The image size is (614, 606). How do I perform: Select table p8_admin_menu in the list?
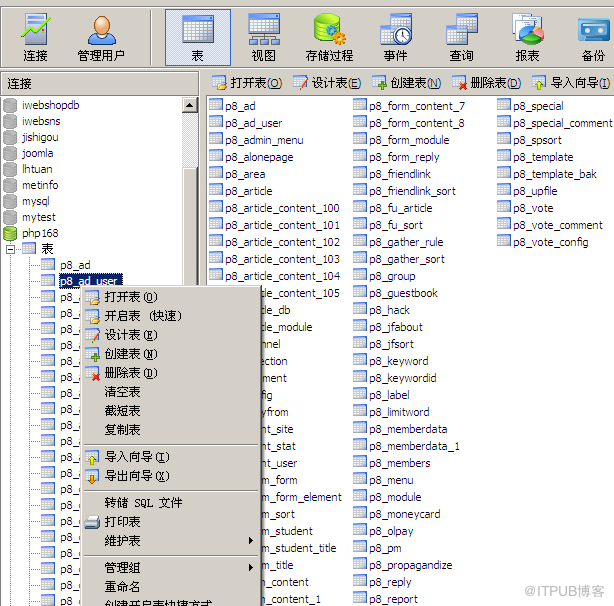coord(264,140)
